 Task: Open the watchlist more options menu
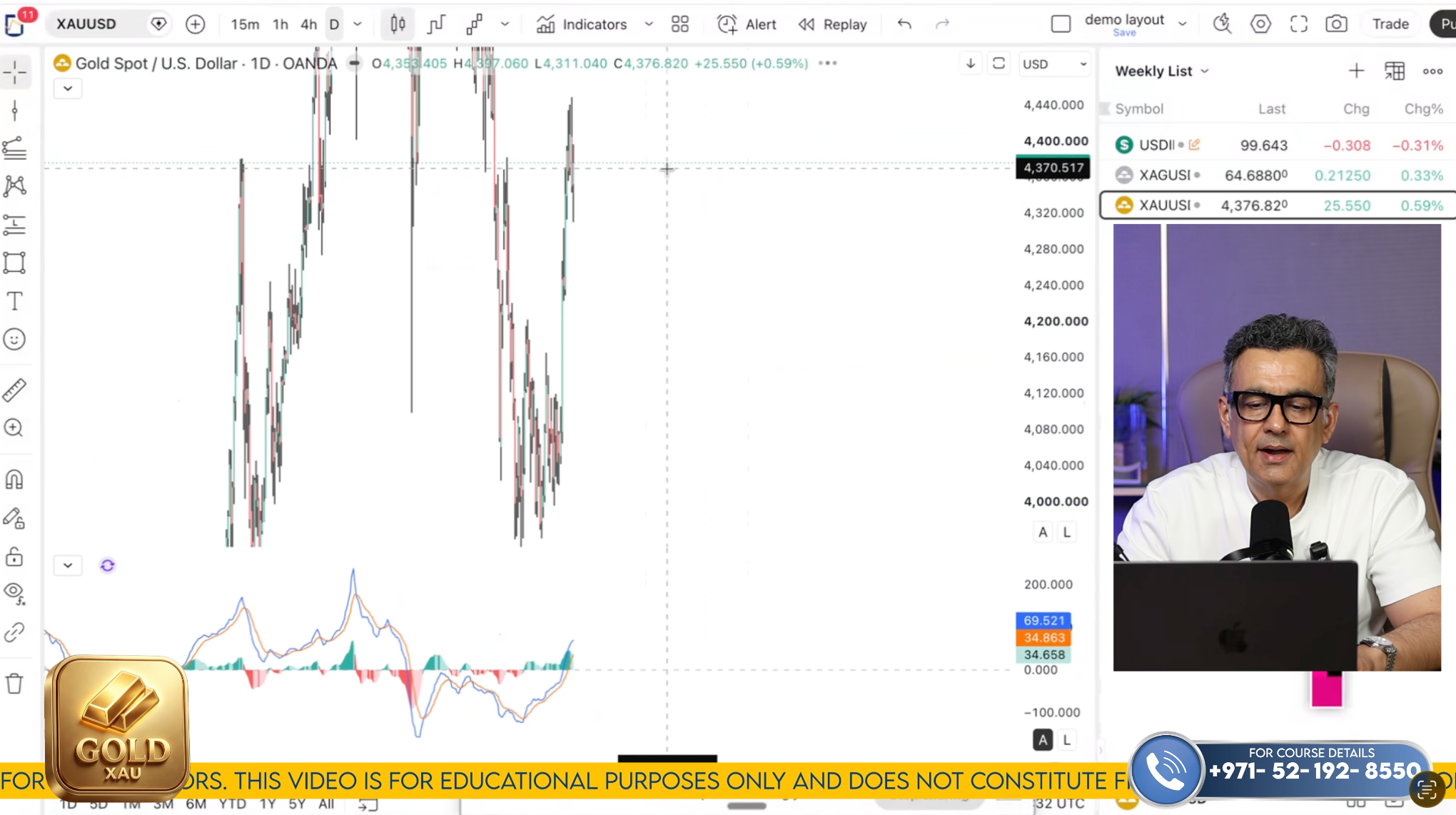(1432, 71)
